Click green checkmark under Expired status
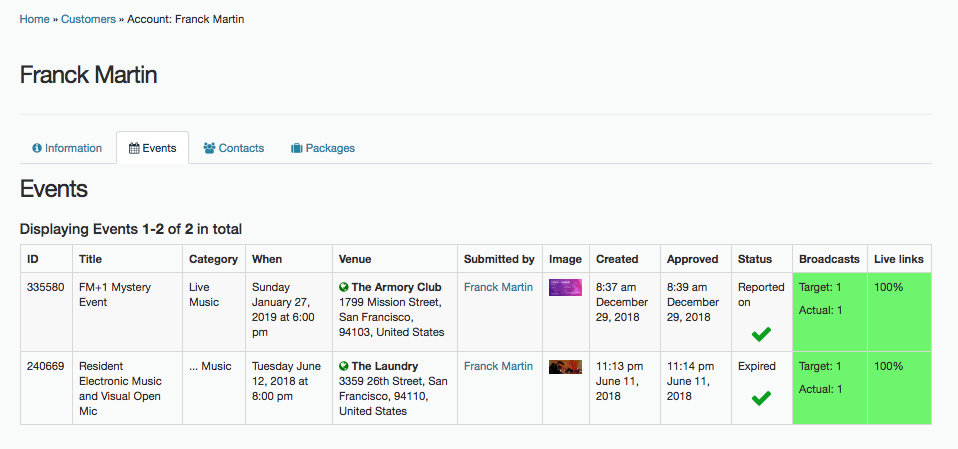Image resolution: width=958 pixels, height=449 pixels. (x=761, y=398)
